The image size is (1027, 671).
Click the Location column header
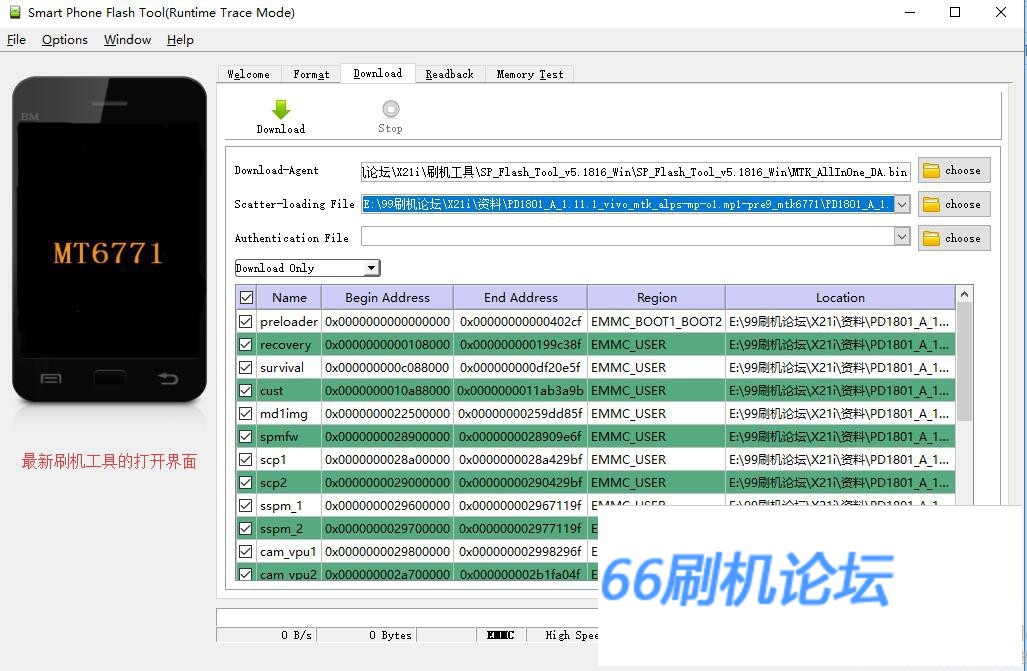coord(840,297)
